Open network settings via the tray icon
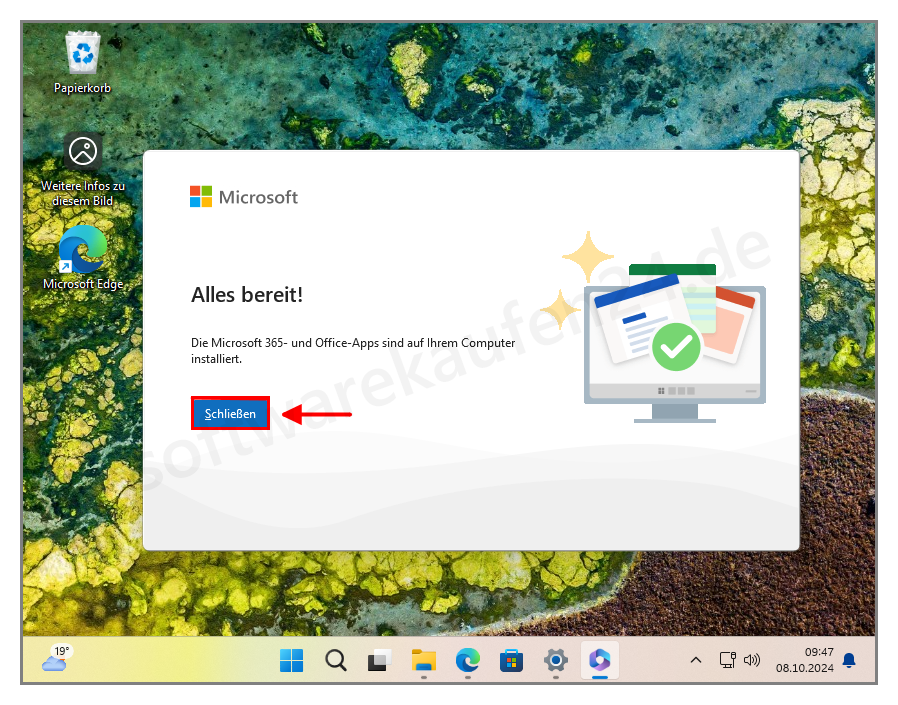The height and width of the screenshot is (705, 898). [x=727, y=660]
